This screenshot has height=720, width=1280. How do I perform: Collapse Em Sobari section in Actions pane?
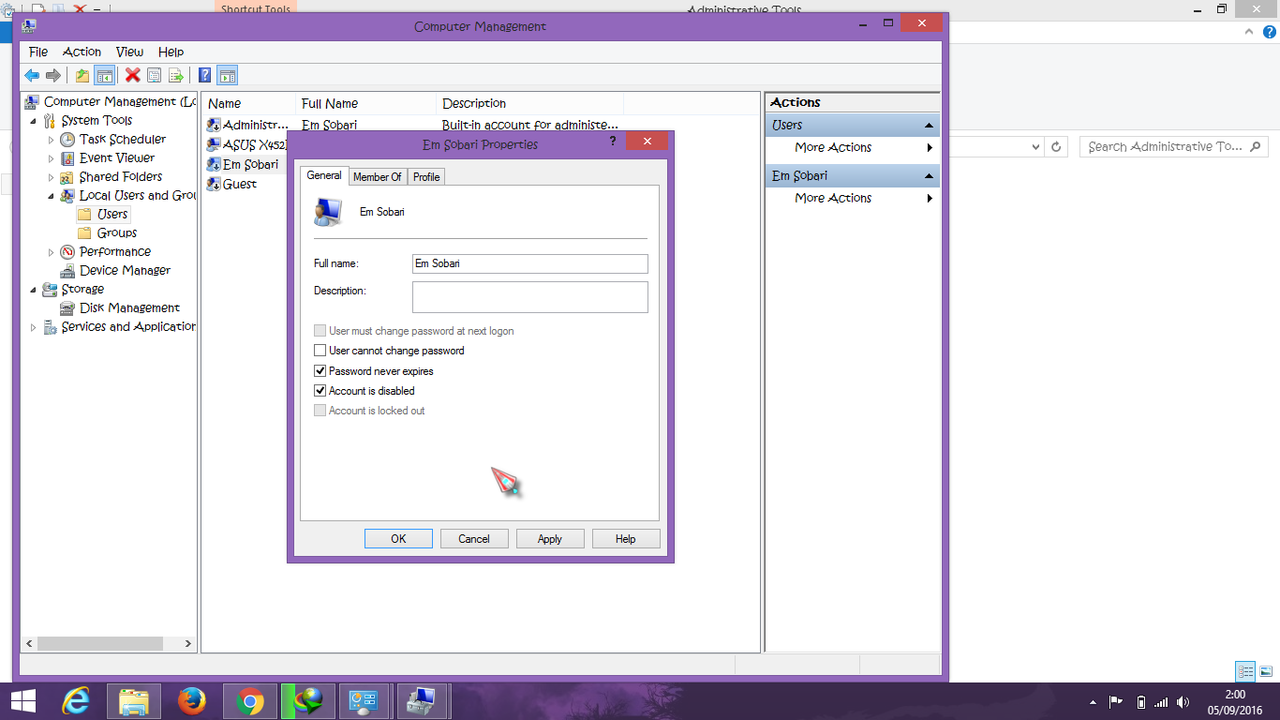[x=929, y=177]
